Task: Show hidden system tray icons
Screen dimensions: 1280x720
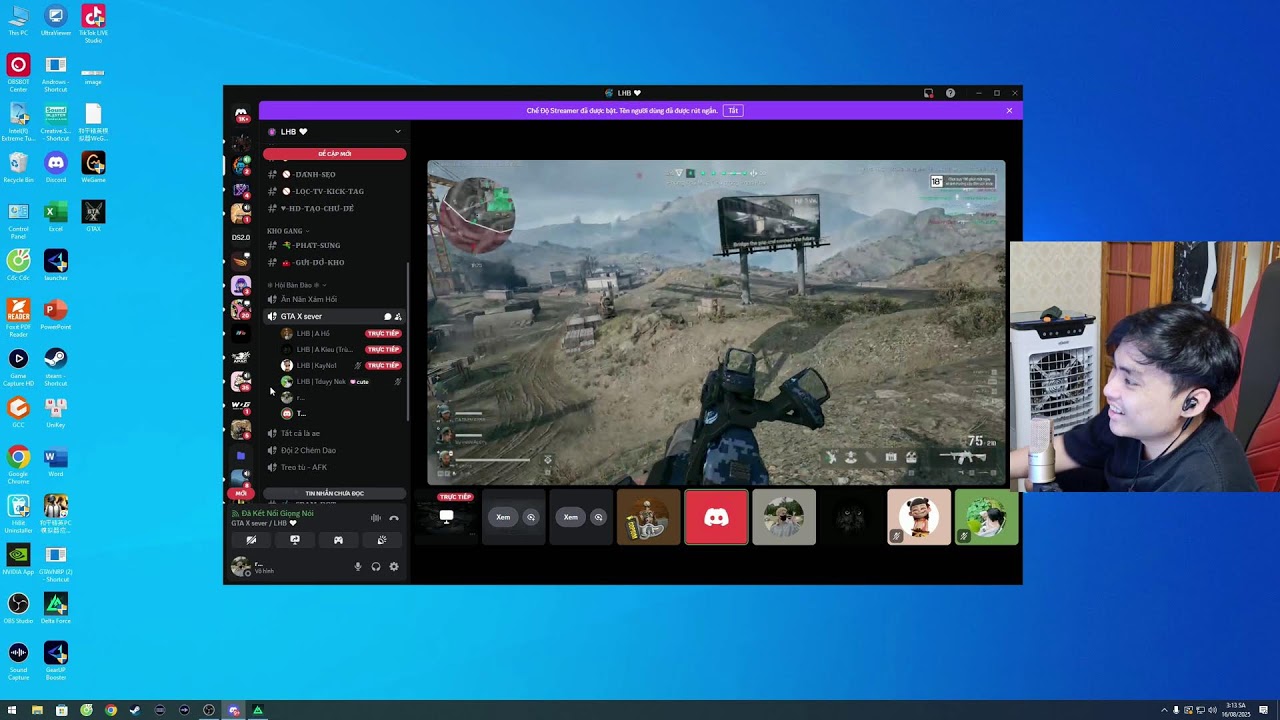Action: (1164, 710)
